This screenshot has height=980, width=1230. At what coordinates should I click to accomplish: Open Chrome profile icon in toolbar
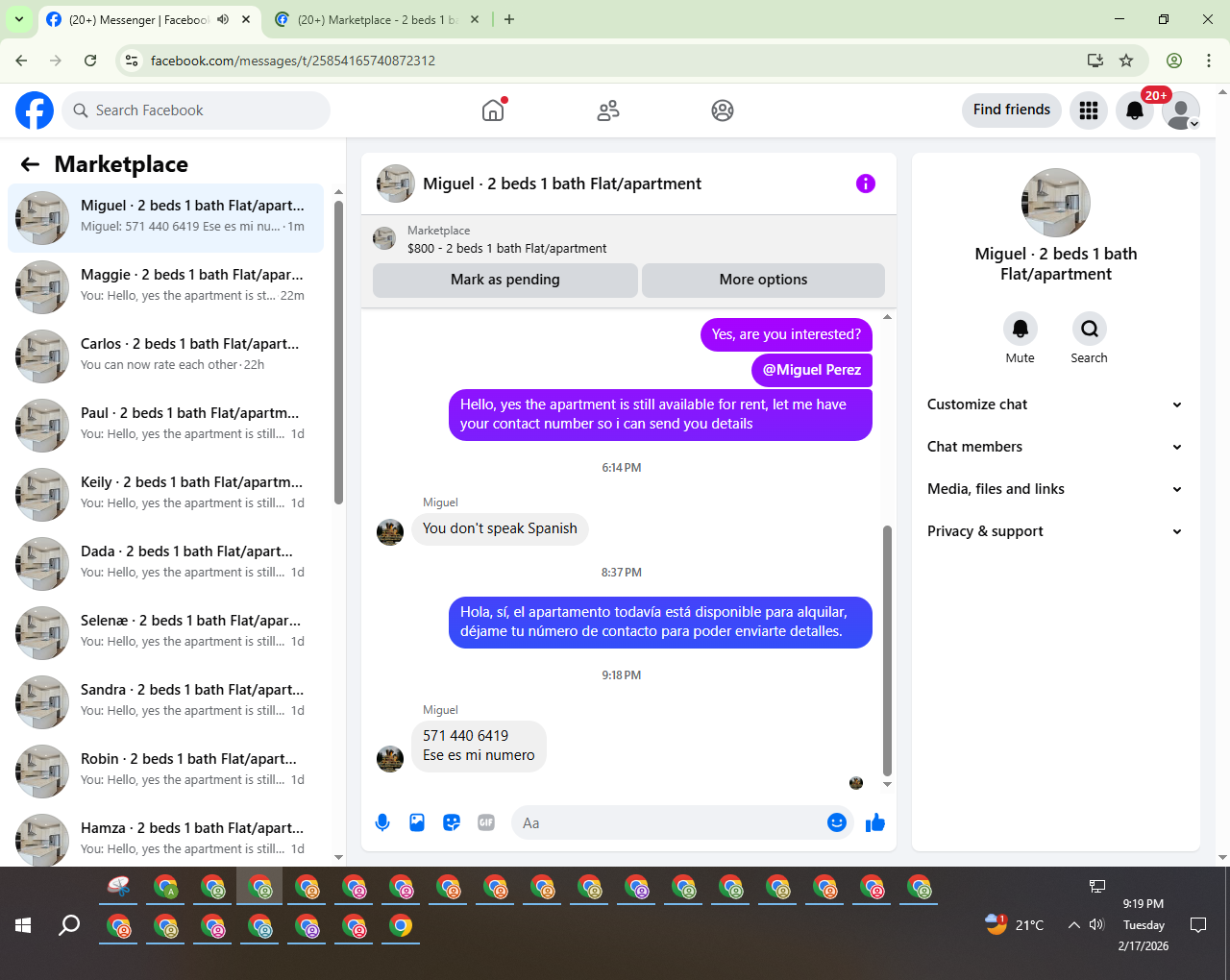click(1174, 61)
